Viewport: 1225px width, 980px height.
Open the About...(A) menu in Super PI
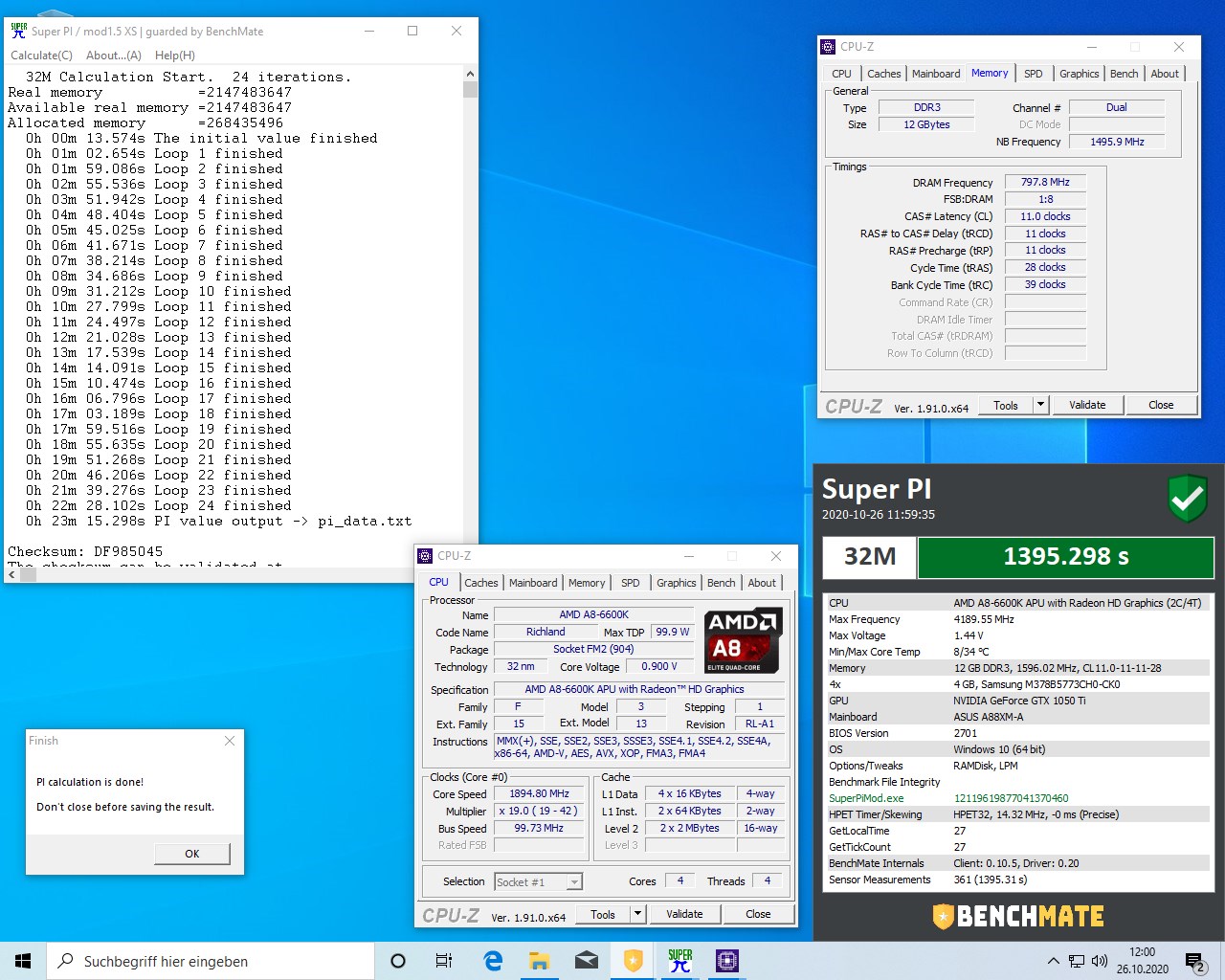[114, 56]
